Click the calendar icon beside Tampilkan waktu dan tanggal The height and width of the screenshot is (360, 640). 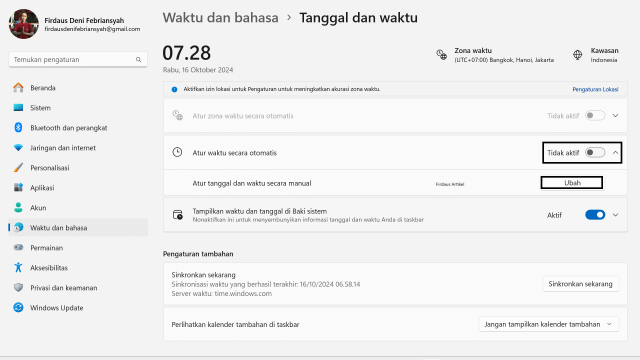[178, 215]
